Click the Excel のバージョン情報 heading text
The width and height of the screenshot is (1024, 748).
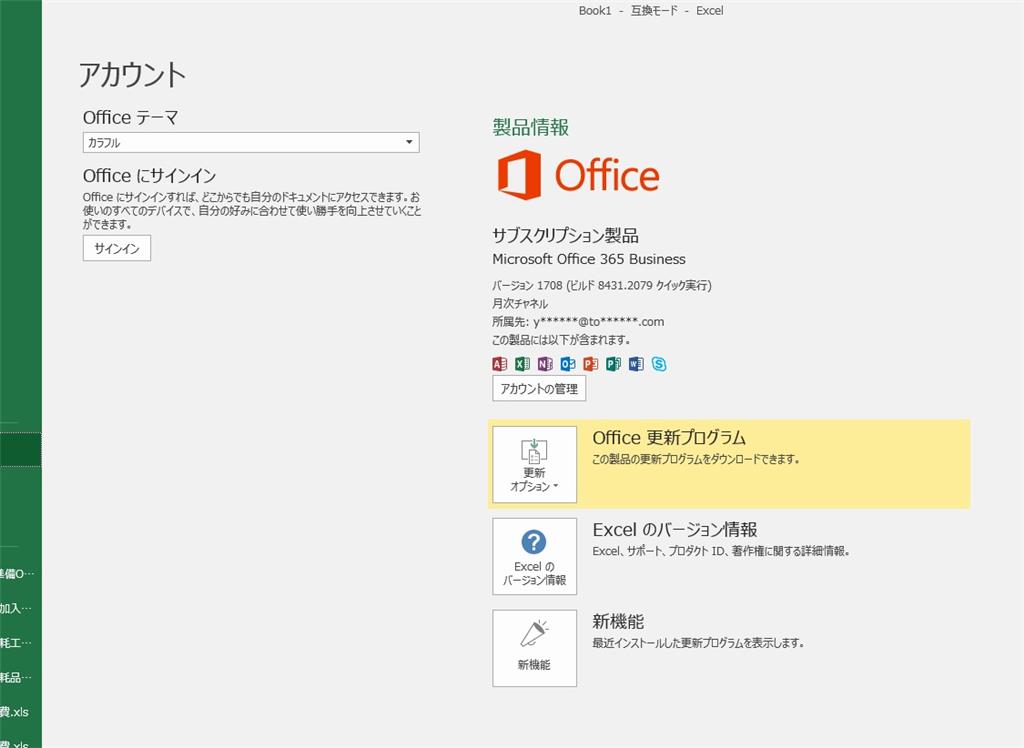(x=675, y=530)
